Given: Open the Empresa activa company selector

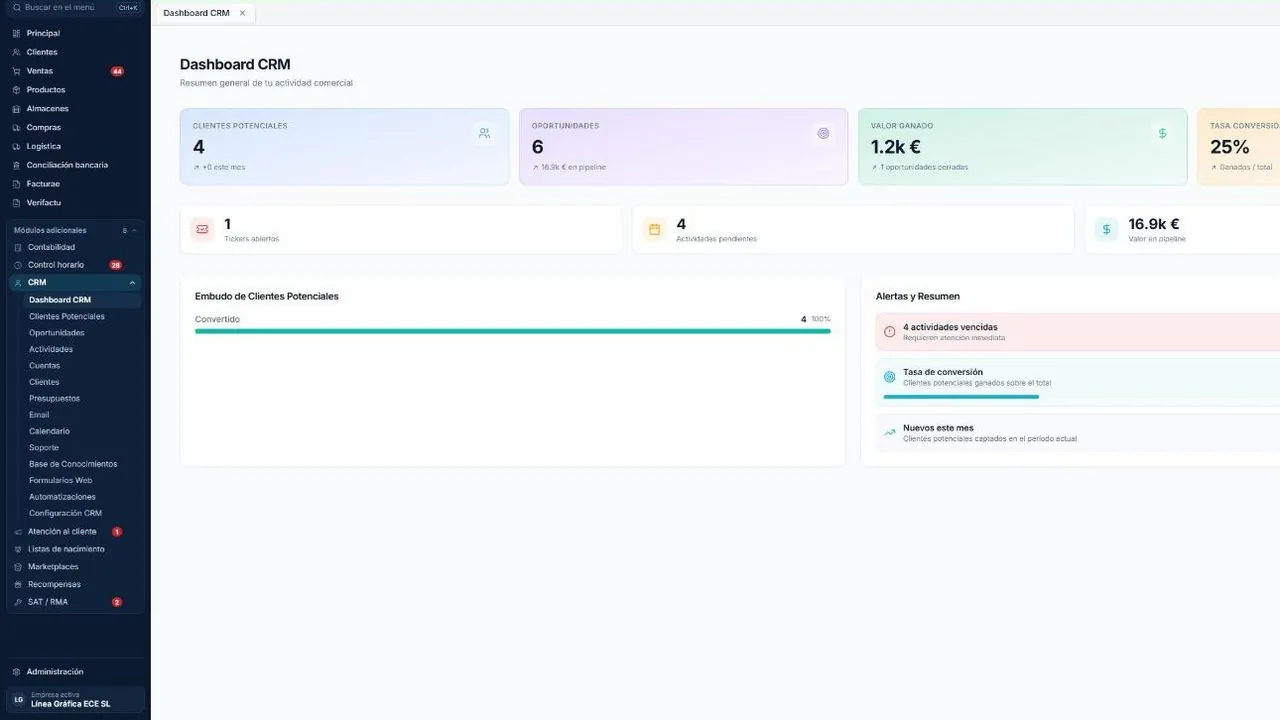Looking at the screenshot, I should tap(76, 699).
